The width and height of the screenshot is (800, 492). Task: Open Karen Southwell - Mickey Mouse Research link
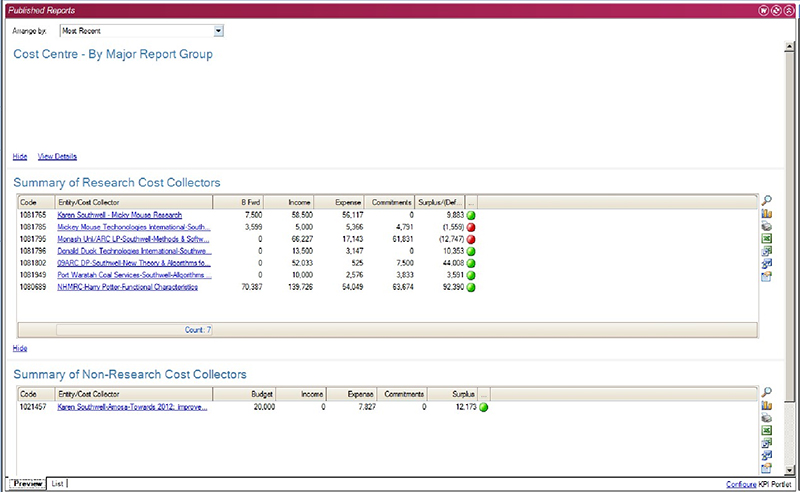coord(119,215)
